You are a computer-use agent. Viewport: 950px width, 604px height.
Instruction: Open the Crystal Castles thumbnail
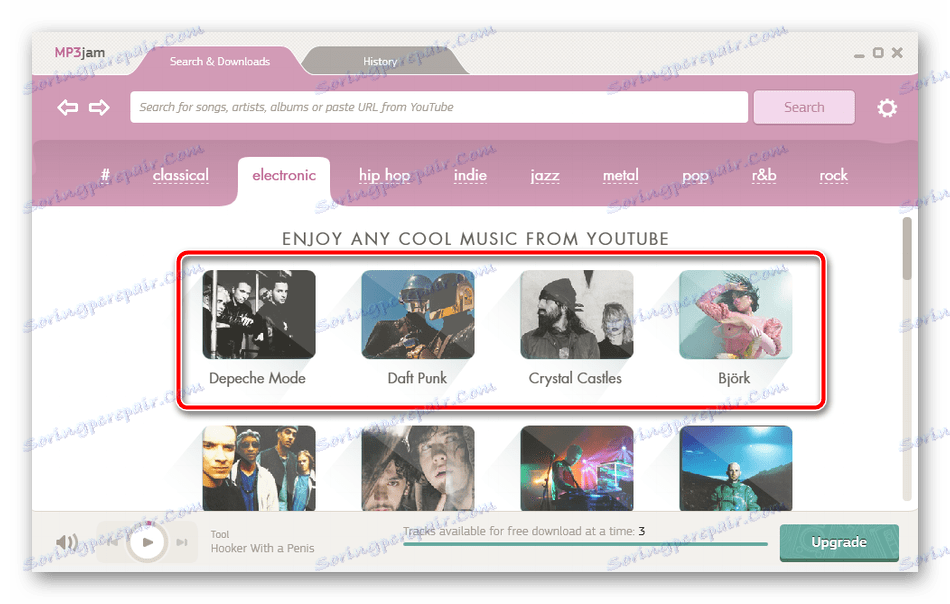coord(577,314)
